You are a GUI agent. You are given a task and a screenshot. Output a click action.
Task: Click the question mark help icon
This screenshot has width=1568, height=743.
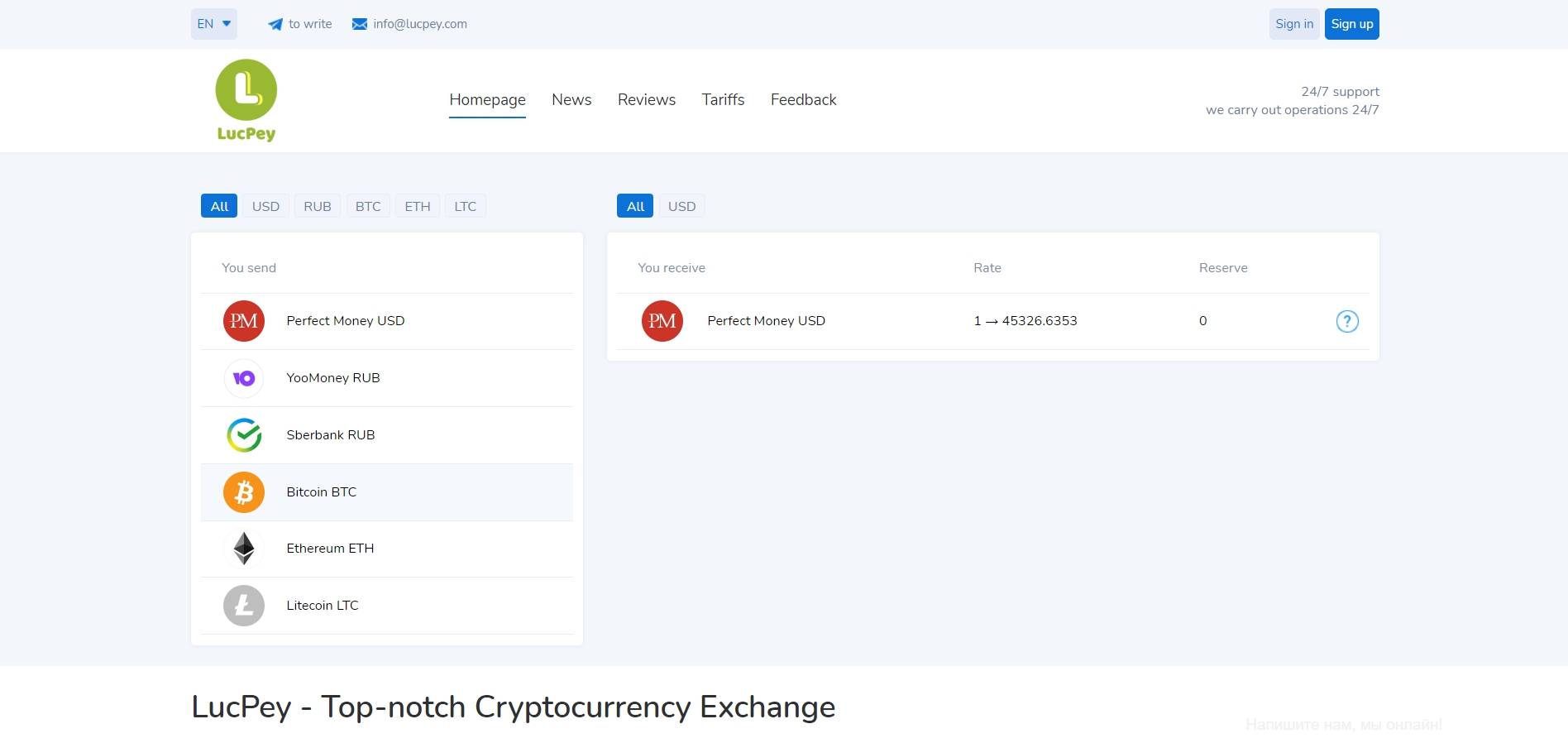point(1347,321)
